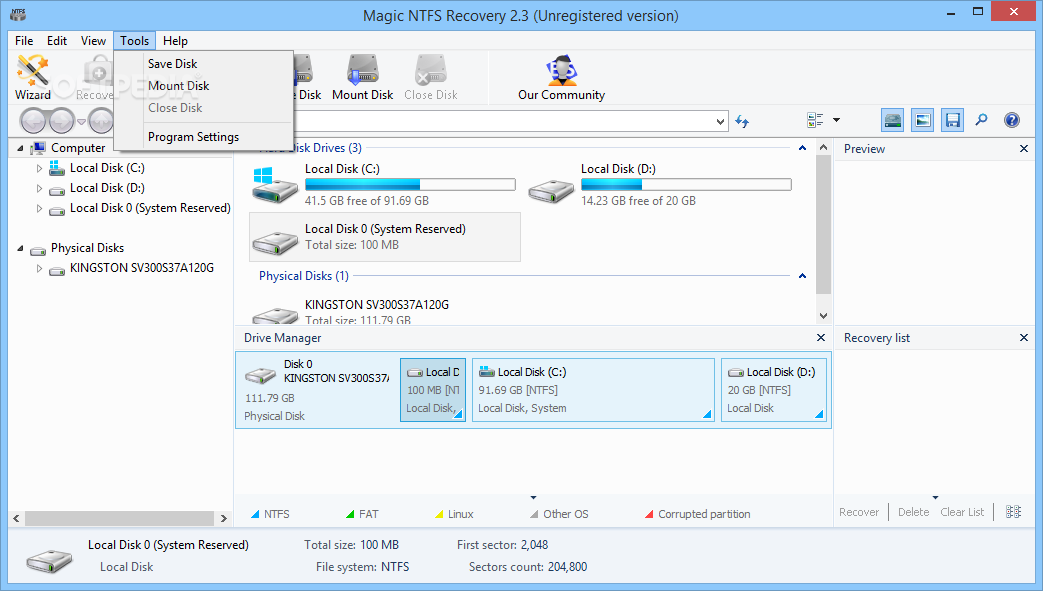1043x591 pixels.
Task: Click the Close Disk toolbar icon
Action: coord(430,77)
